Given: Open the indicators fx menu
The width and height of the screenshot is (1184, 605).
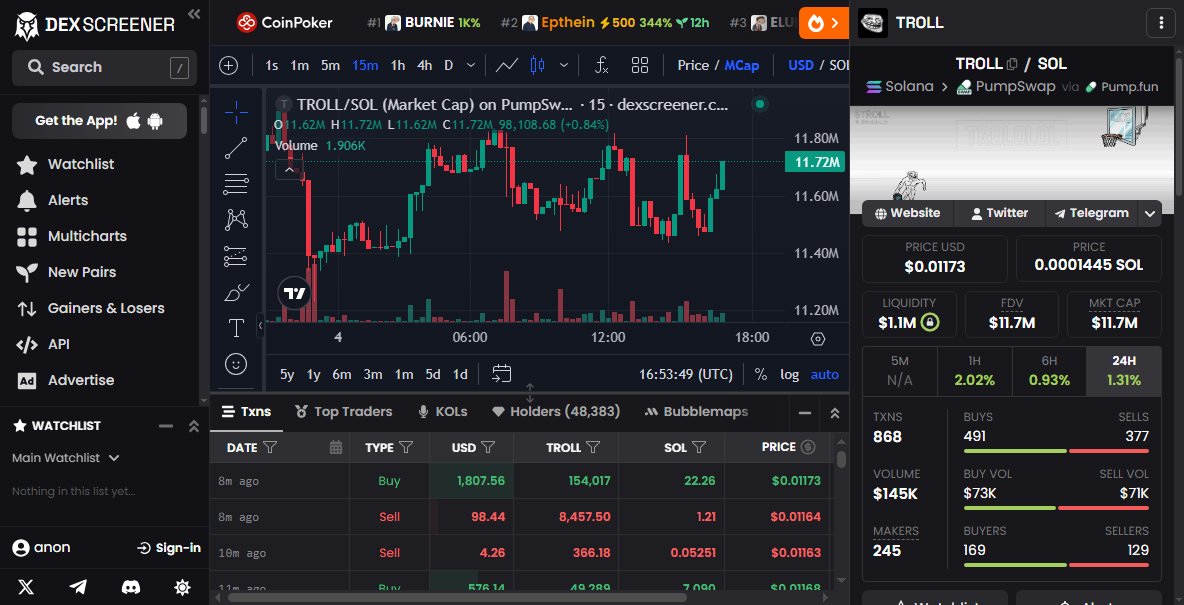Looking at the screenshot, I should (x=602, y=66).
